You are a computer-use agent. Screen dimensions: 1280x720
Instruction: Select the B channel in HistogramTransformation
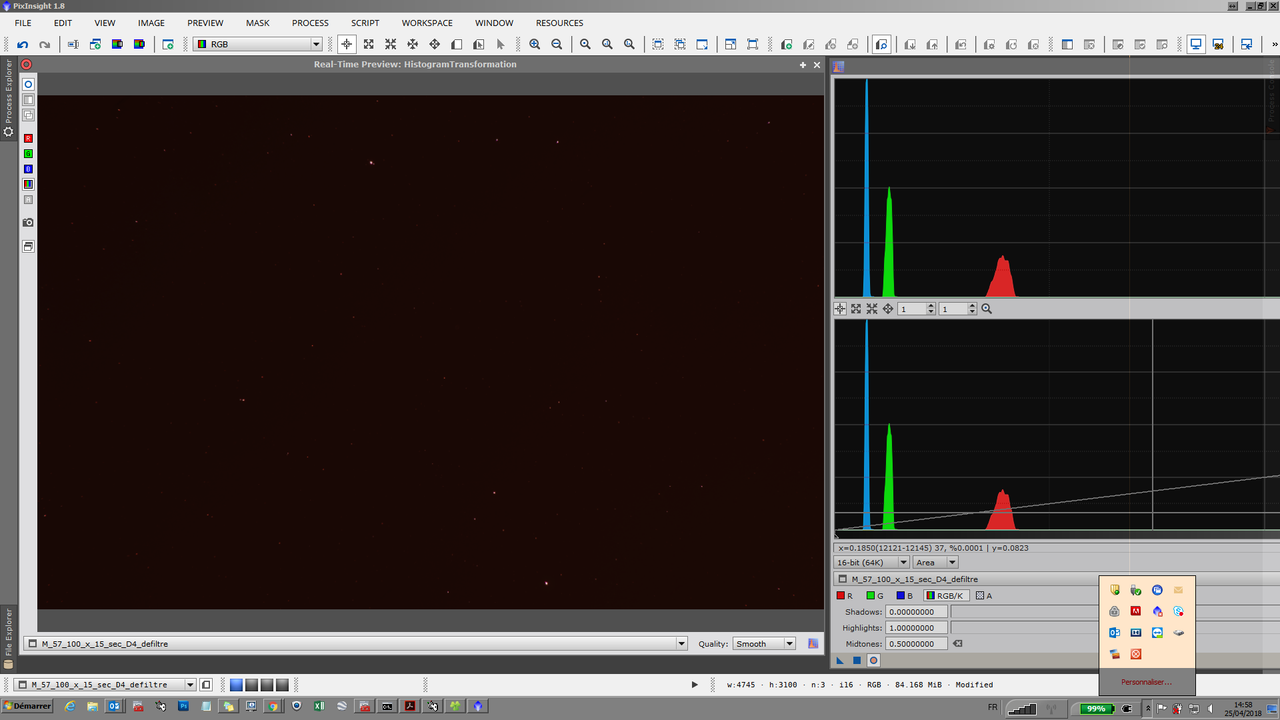[x=904, y=596]
